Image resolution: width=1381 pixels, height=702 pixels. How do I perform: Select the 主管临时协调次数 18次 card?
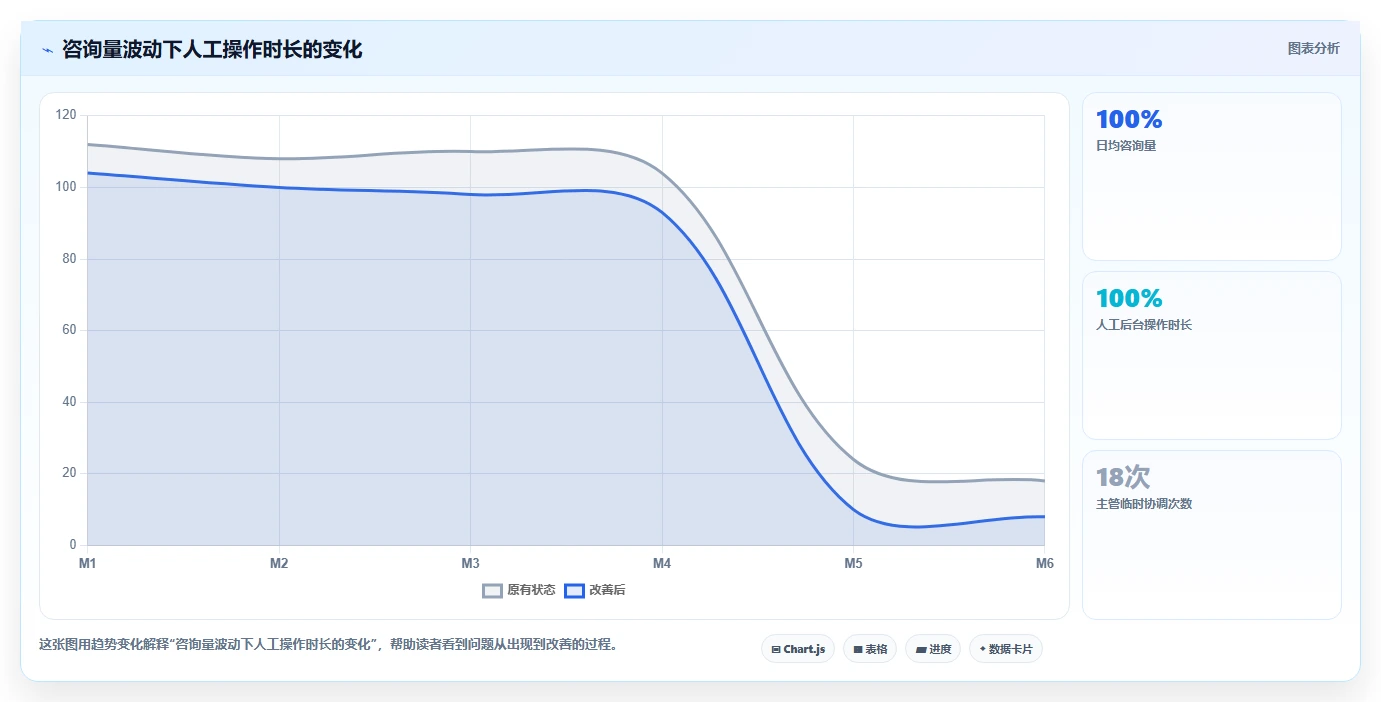[x=1211, y=535]
